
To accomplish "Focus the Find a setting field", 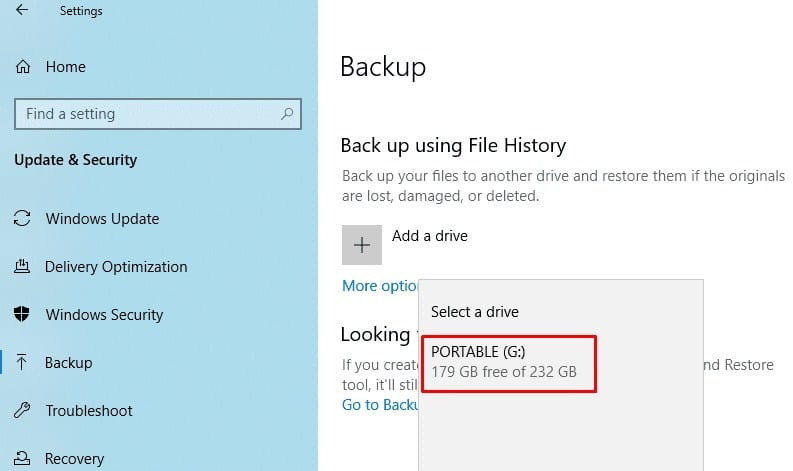I will (158, 114).
